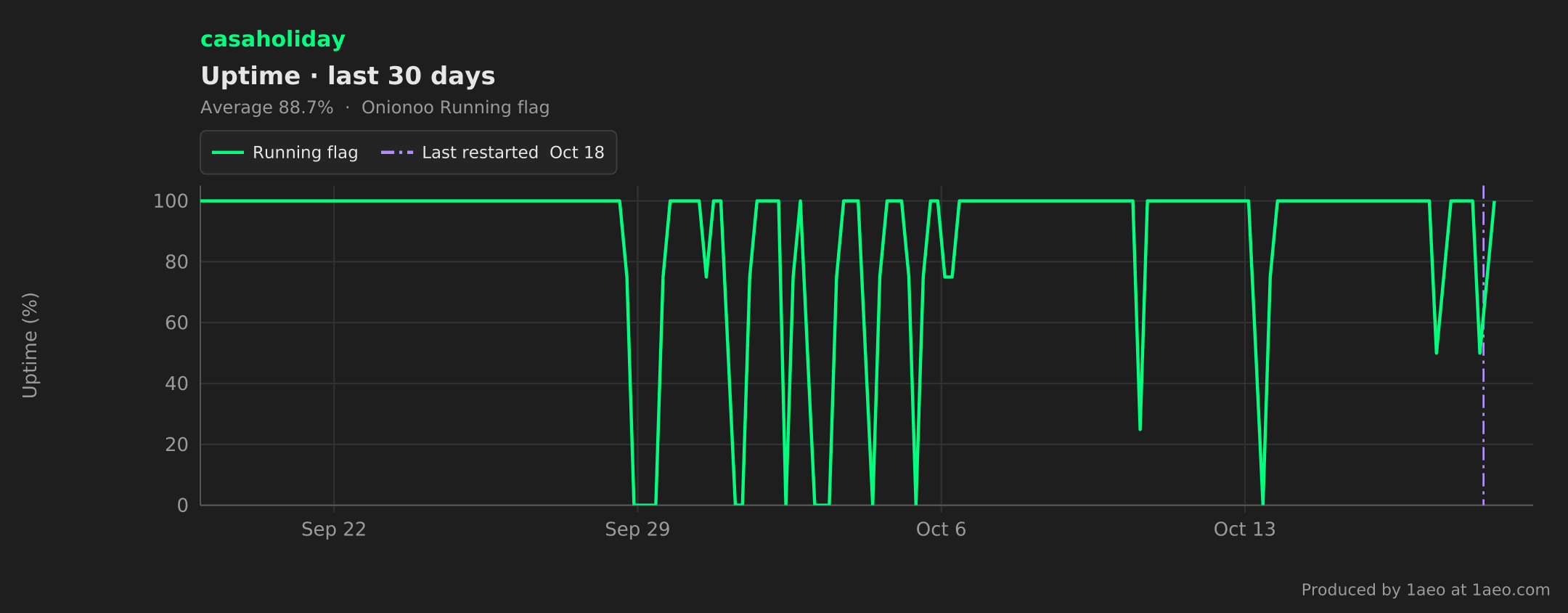1568x613 pixels.
Task: Click the 'Oct 13' x-axis label
Action: coord(1244,529)
